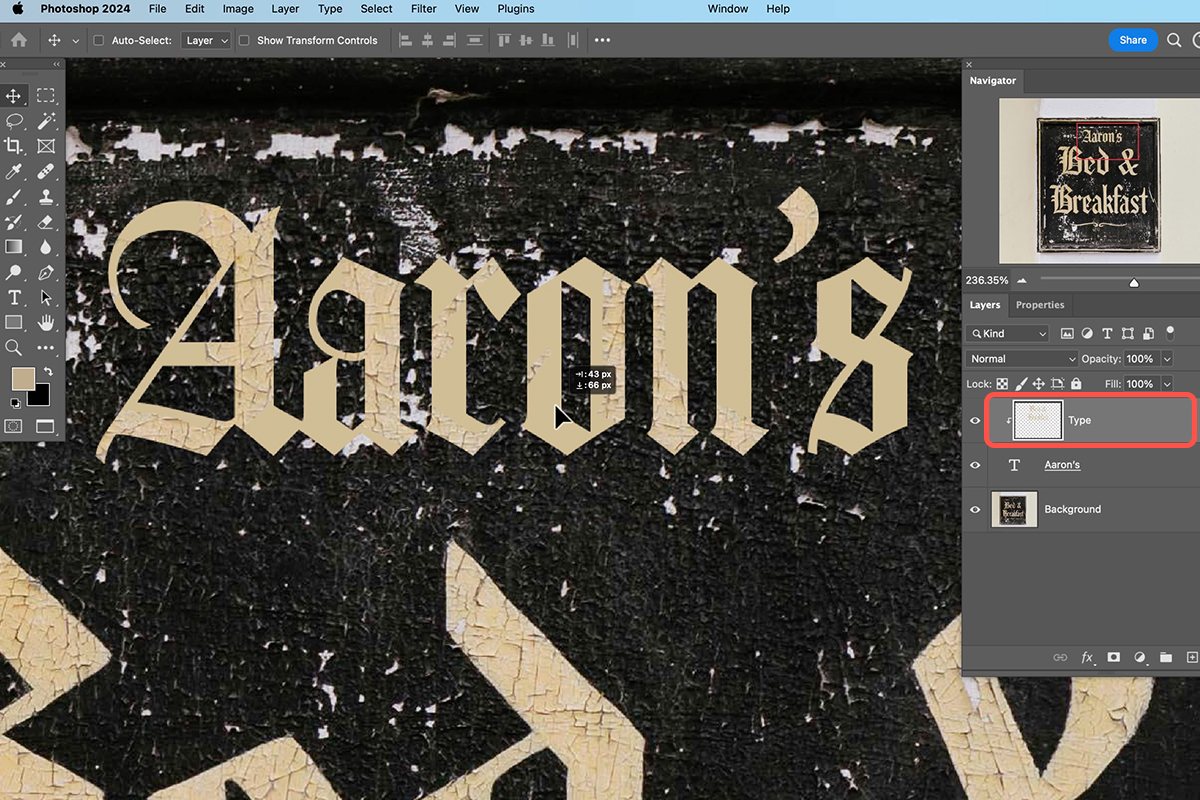Select the Lasso tool
1200x800 pixels.
[14, 121]
